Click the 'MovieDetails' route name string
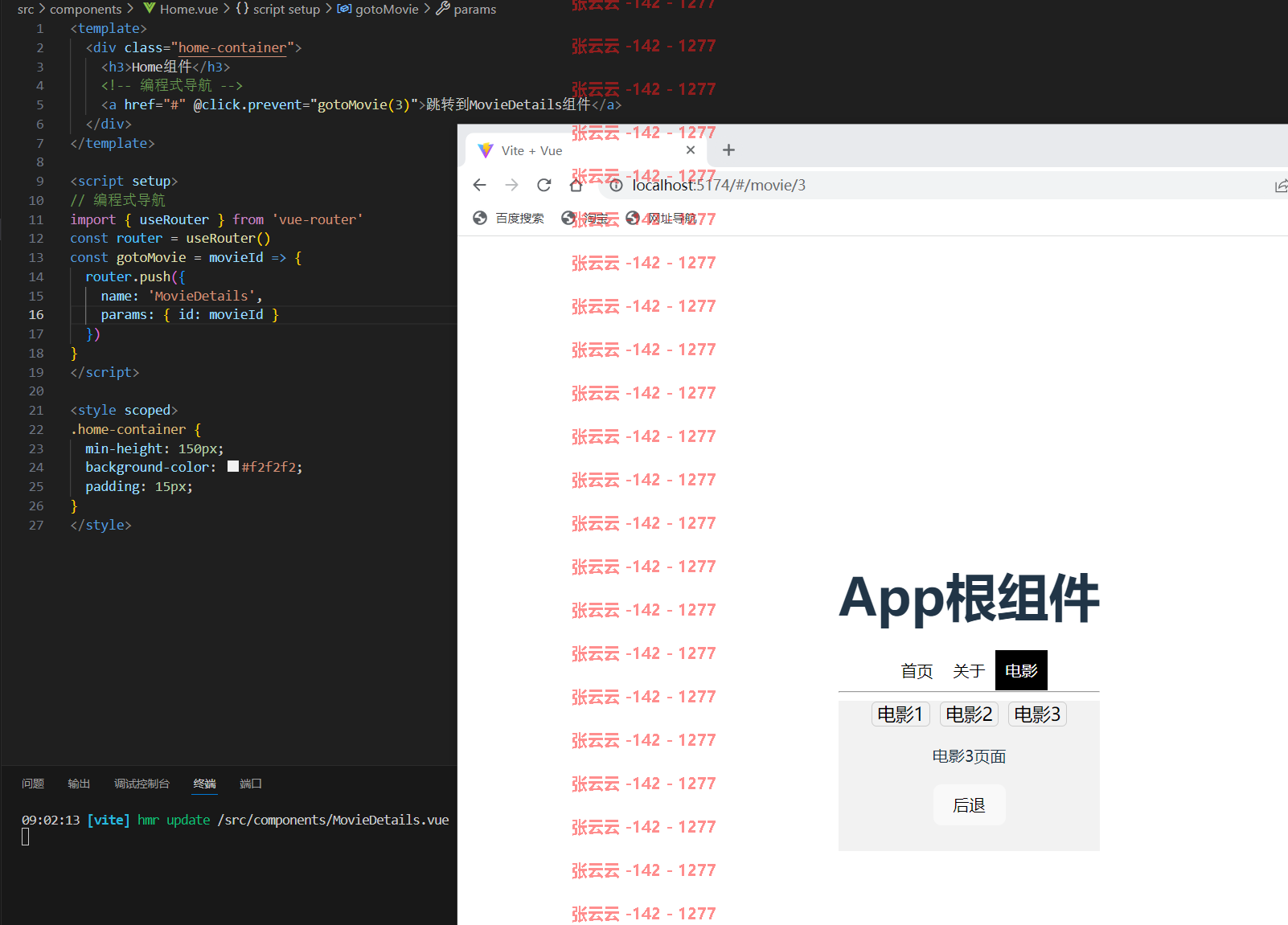 [x=201, y=296]
